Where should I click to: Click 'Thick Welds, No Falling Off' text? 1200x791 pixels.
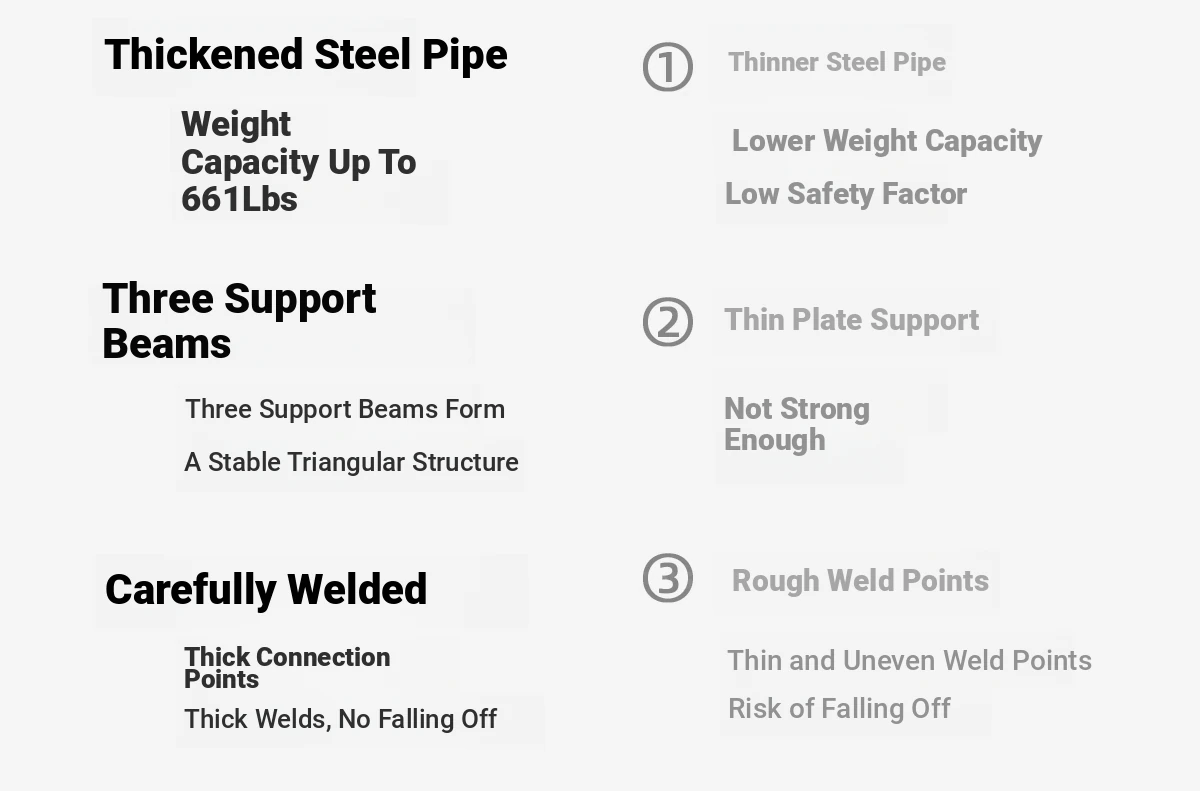point(340,719)
